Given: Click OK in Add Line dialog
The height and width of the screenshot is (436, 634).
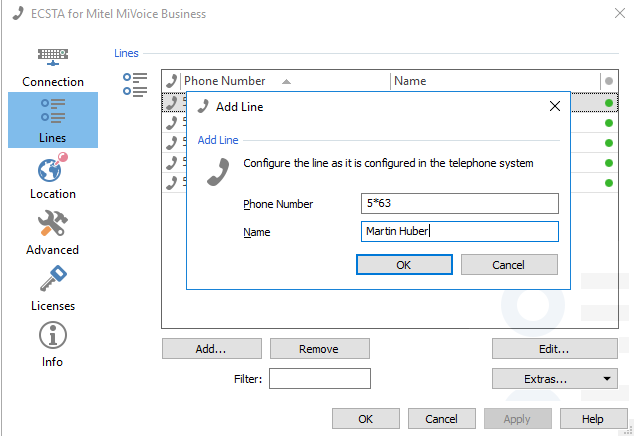Looking at the screenshot, I should tap(403, 265).
